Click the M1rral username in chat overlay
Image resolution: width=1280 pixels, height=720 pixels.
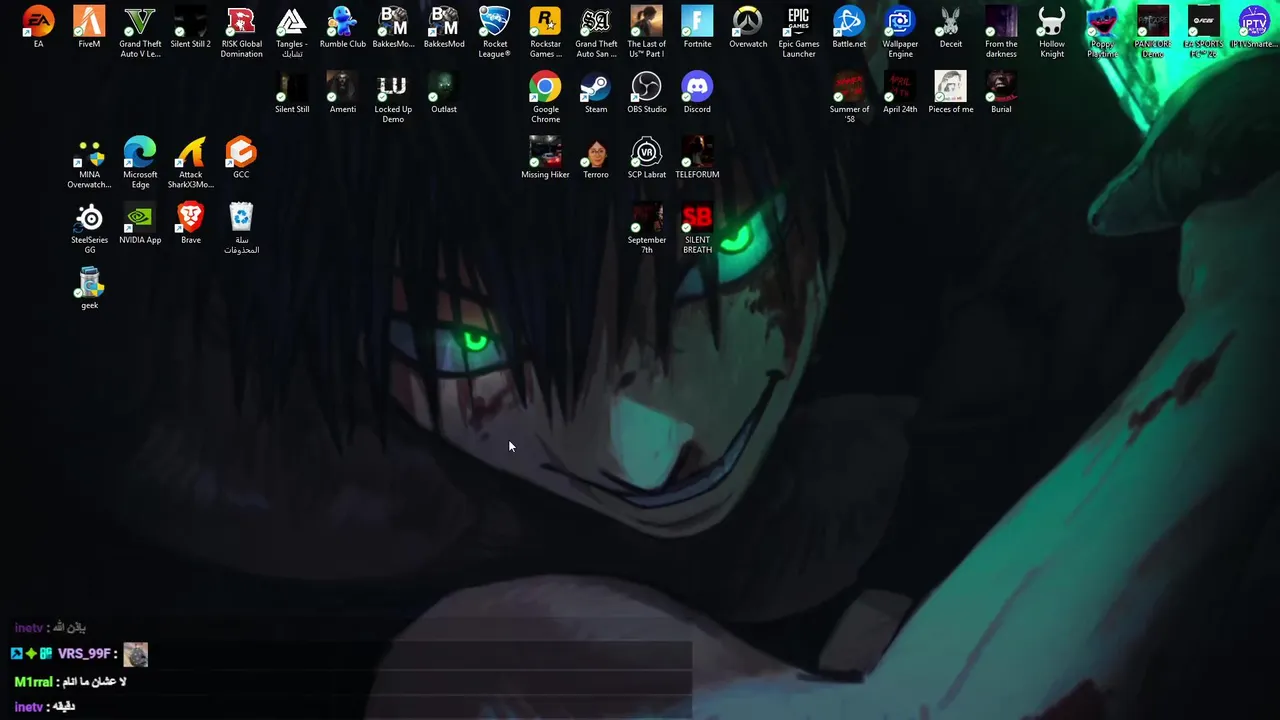click(33, 682)
